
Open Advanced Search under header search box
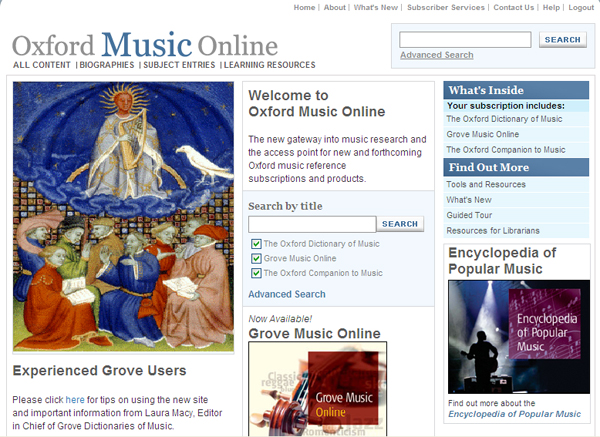coord(437,55)
